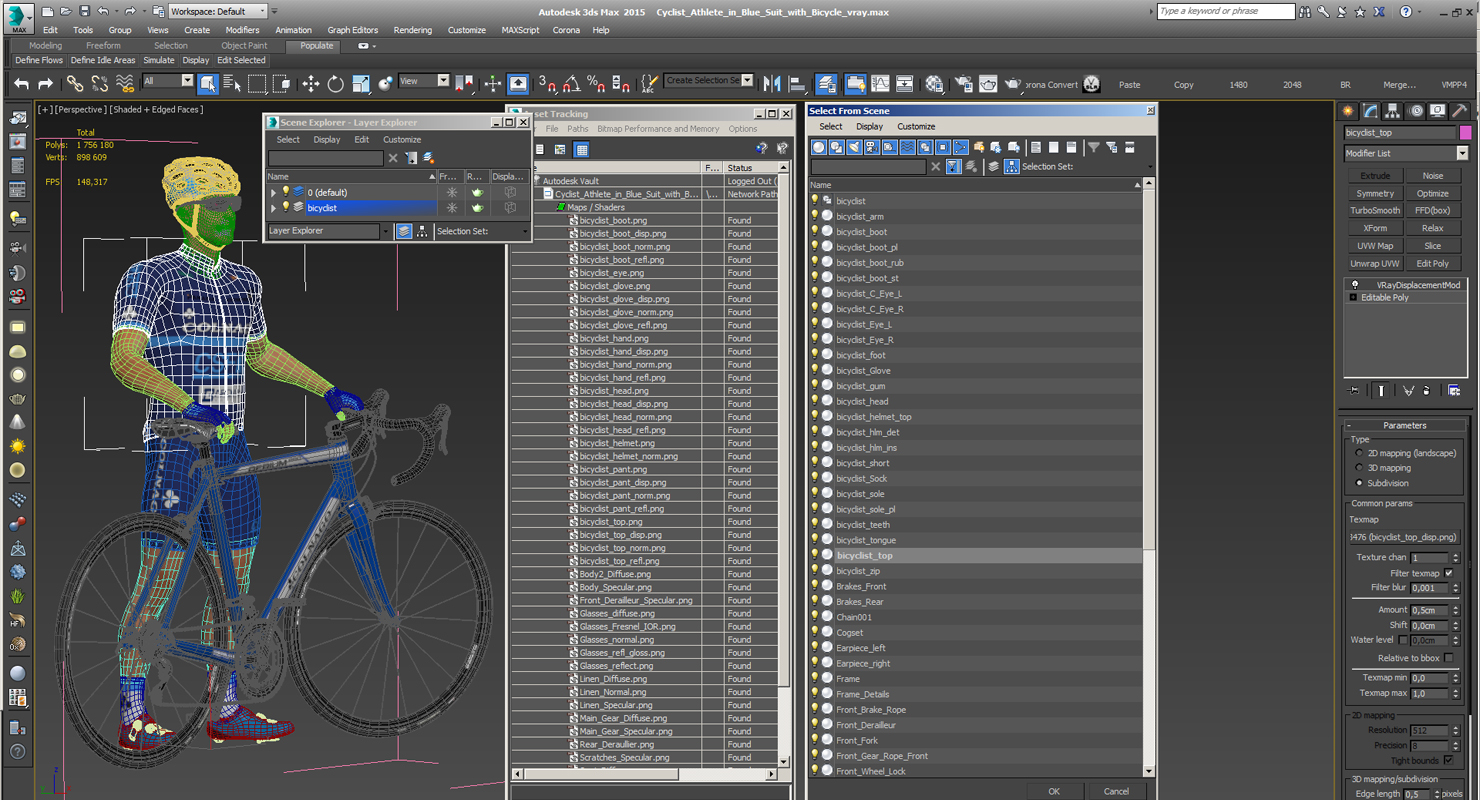
Task: Uncheck the Filter texmap checkbox
Action: click(1448, 573)
